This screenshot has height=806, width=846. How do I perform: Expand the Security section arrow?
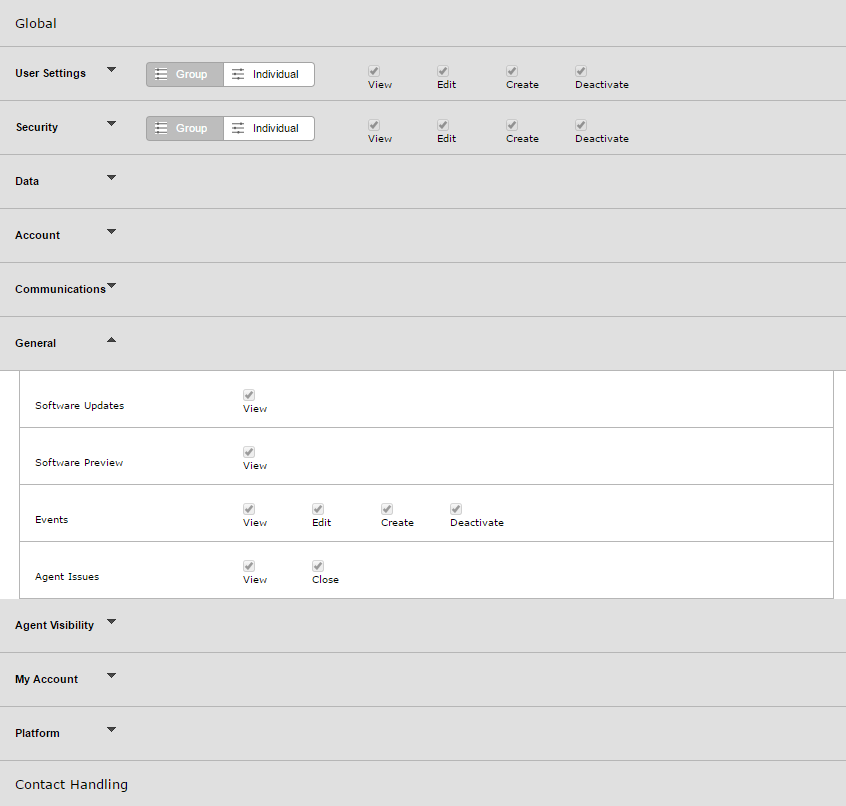pos(112,124)
